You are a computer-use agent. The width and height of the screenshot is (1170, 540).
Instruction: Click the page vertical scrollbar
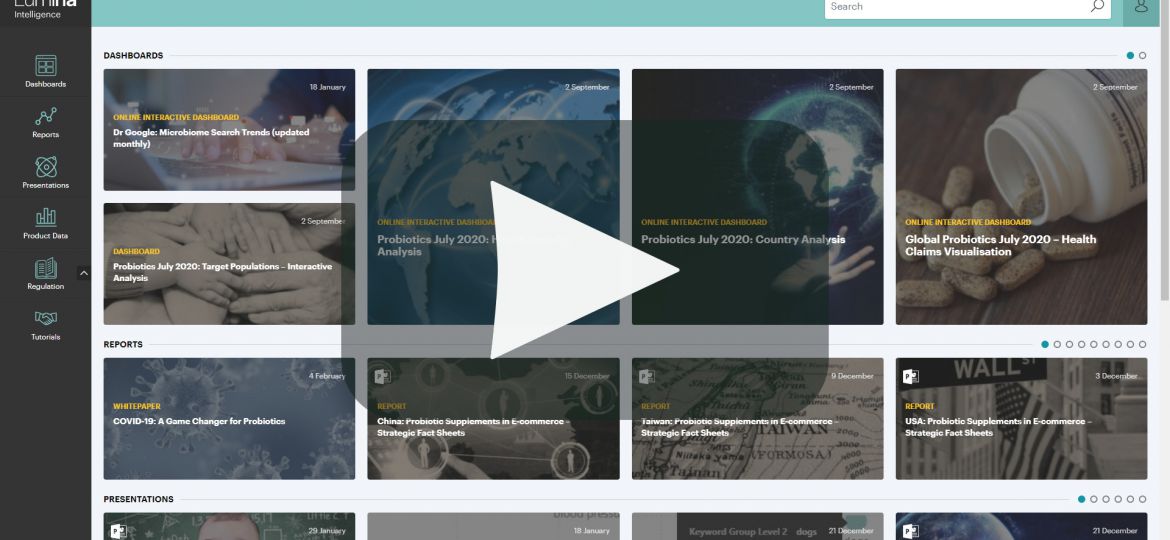pyautogui.click(x=1165, y=149)
